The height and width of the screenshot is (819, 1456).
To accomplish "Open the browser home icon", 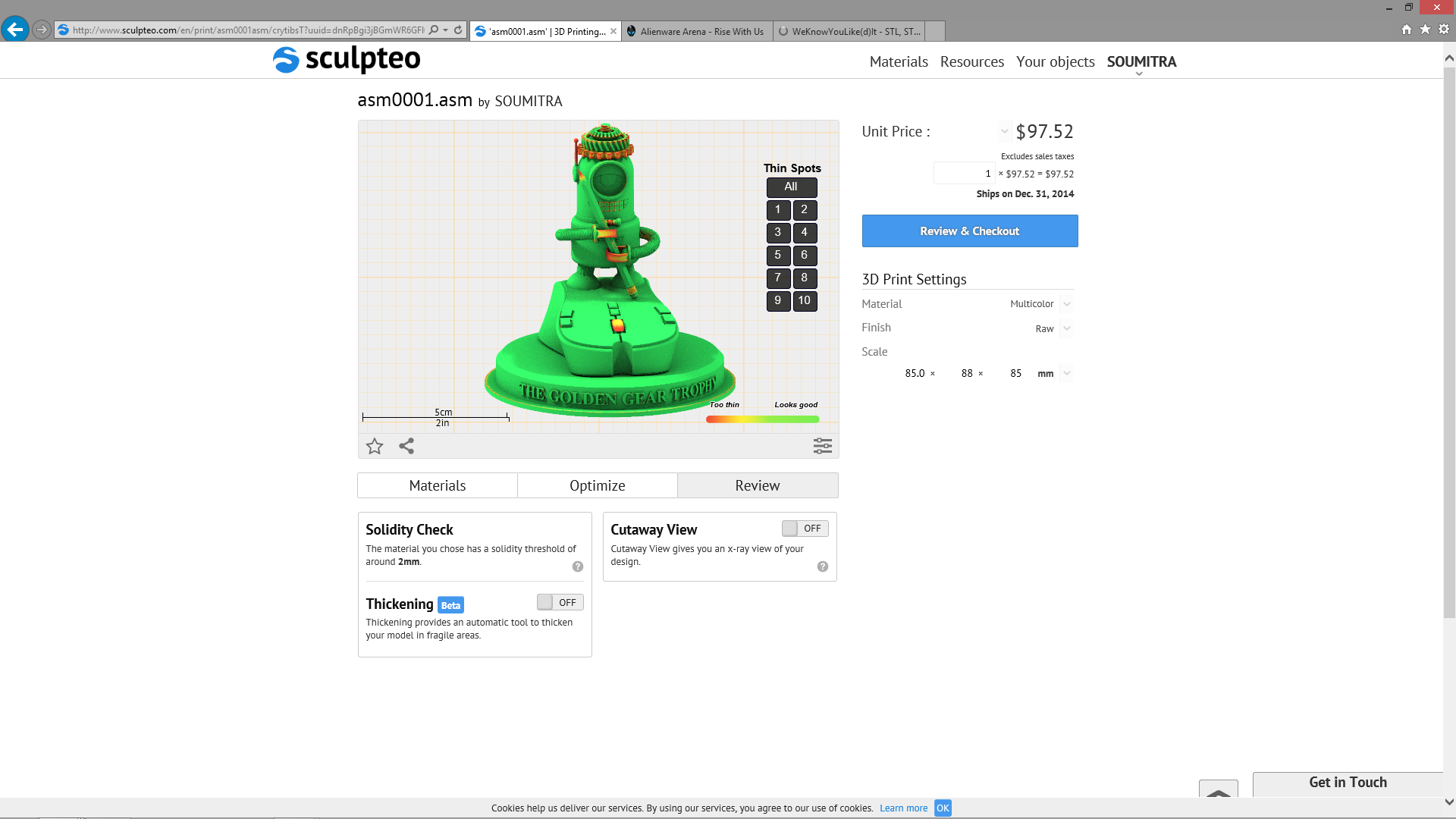I will coord(1407,30).
